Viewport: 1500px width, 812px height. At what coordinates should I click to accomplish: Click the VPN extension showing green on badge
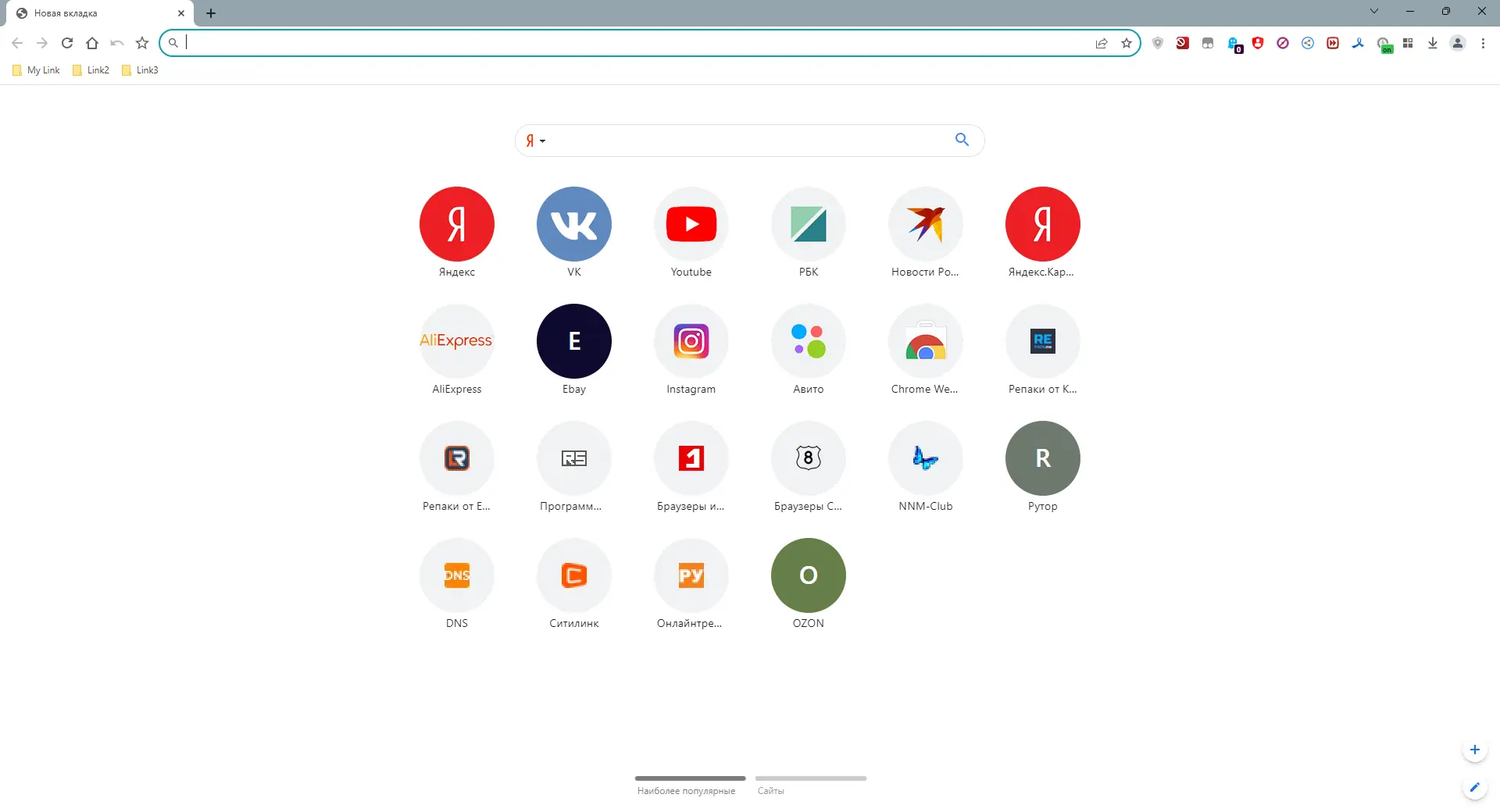click(x=1385, y=43)
